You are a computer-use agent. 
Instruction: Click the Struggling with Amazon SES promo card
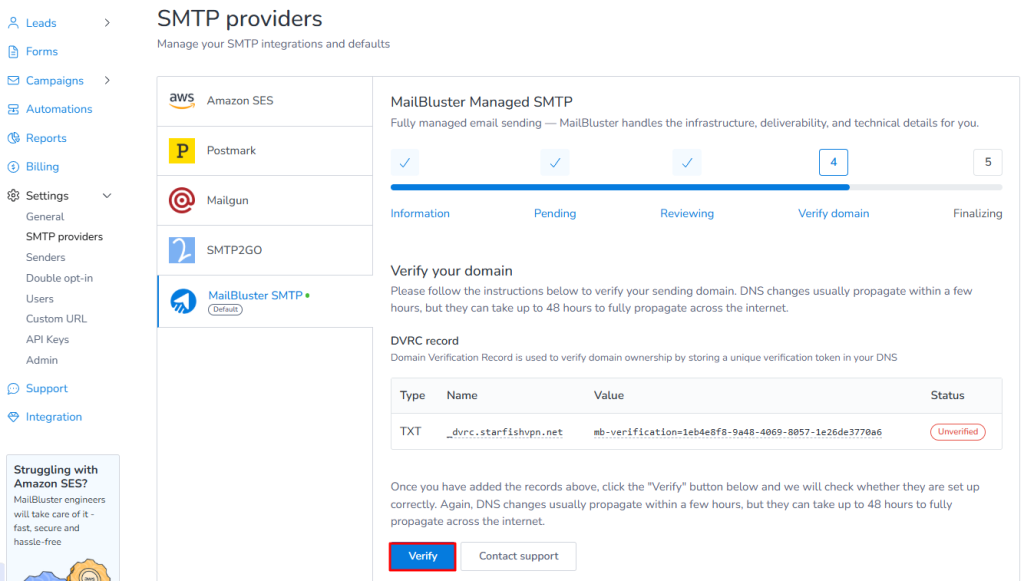point(63,518)
